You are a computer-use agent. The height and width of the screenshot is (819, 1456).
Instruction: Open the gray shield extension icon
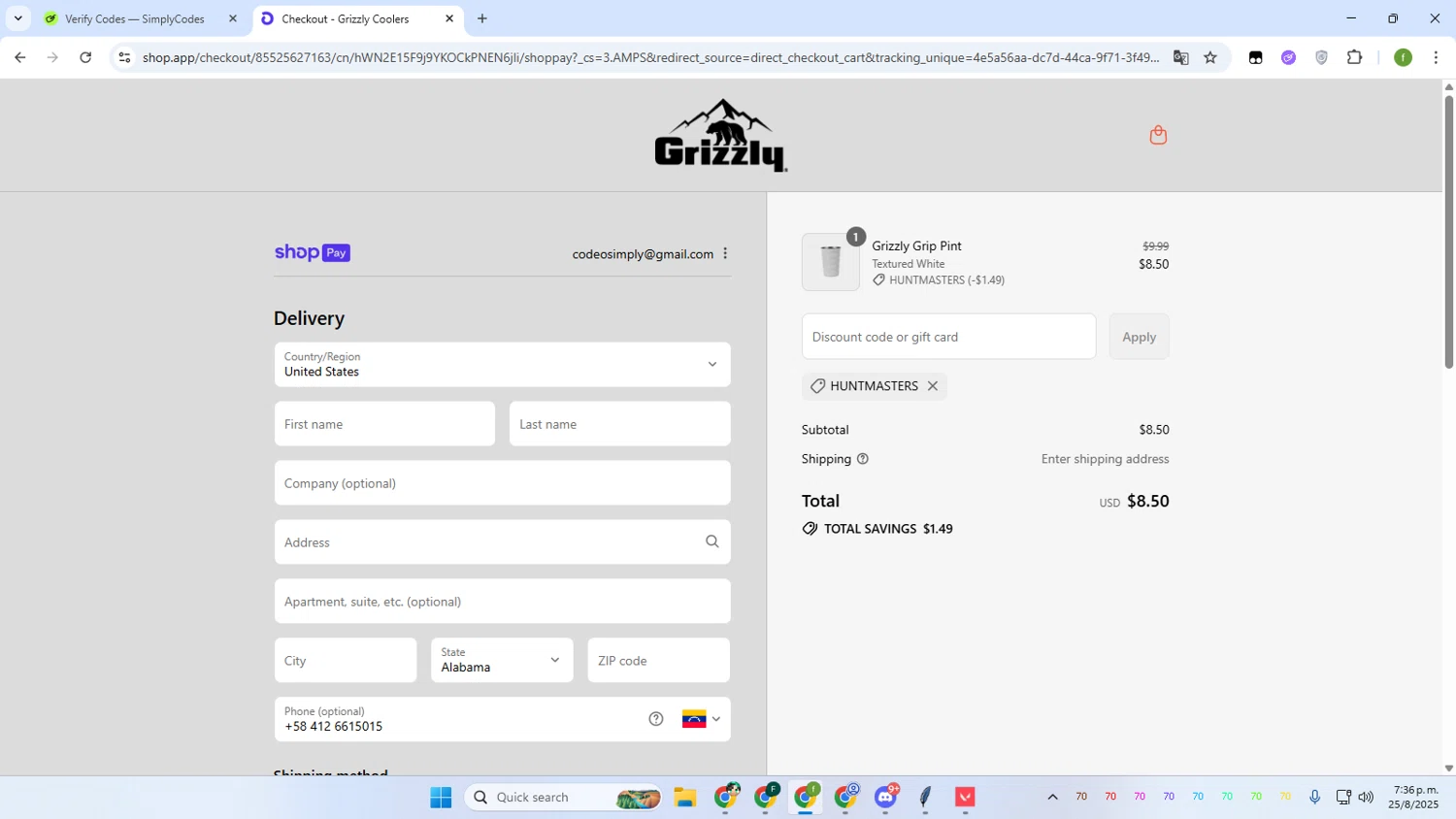coord(1321,57)
